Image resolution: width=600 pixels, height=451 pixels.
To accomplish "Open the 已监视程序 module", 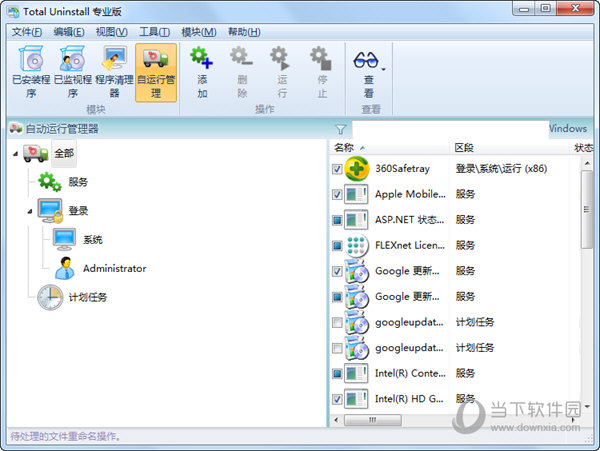I will [x=72, y=72].
